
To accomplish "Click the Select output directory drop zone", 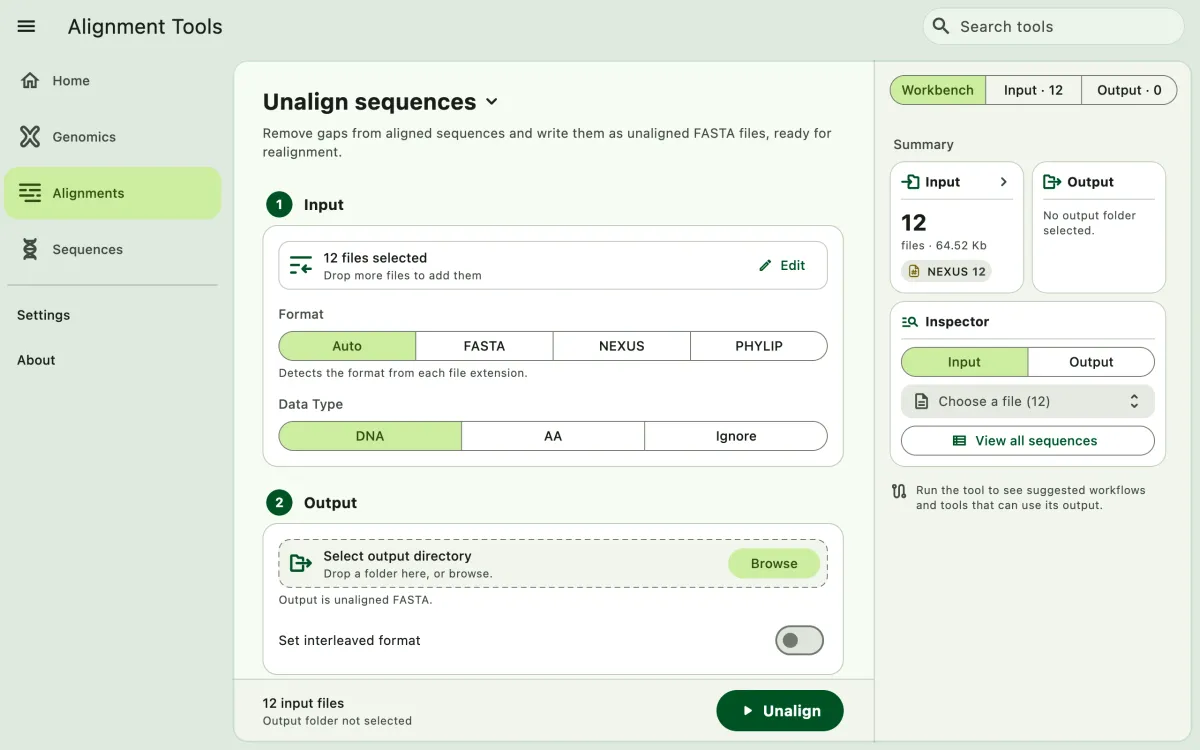I will pyautogui.click(x=553, y=564).
